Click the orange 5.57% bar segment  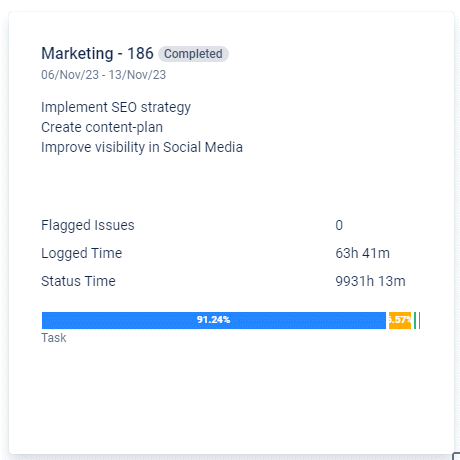[x=400, y=320]
